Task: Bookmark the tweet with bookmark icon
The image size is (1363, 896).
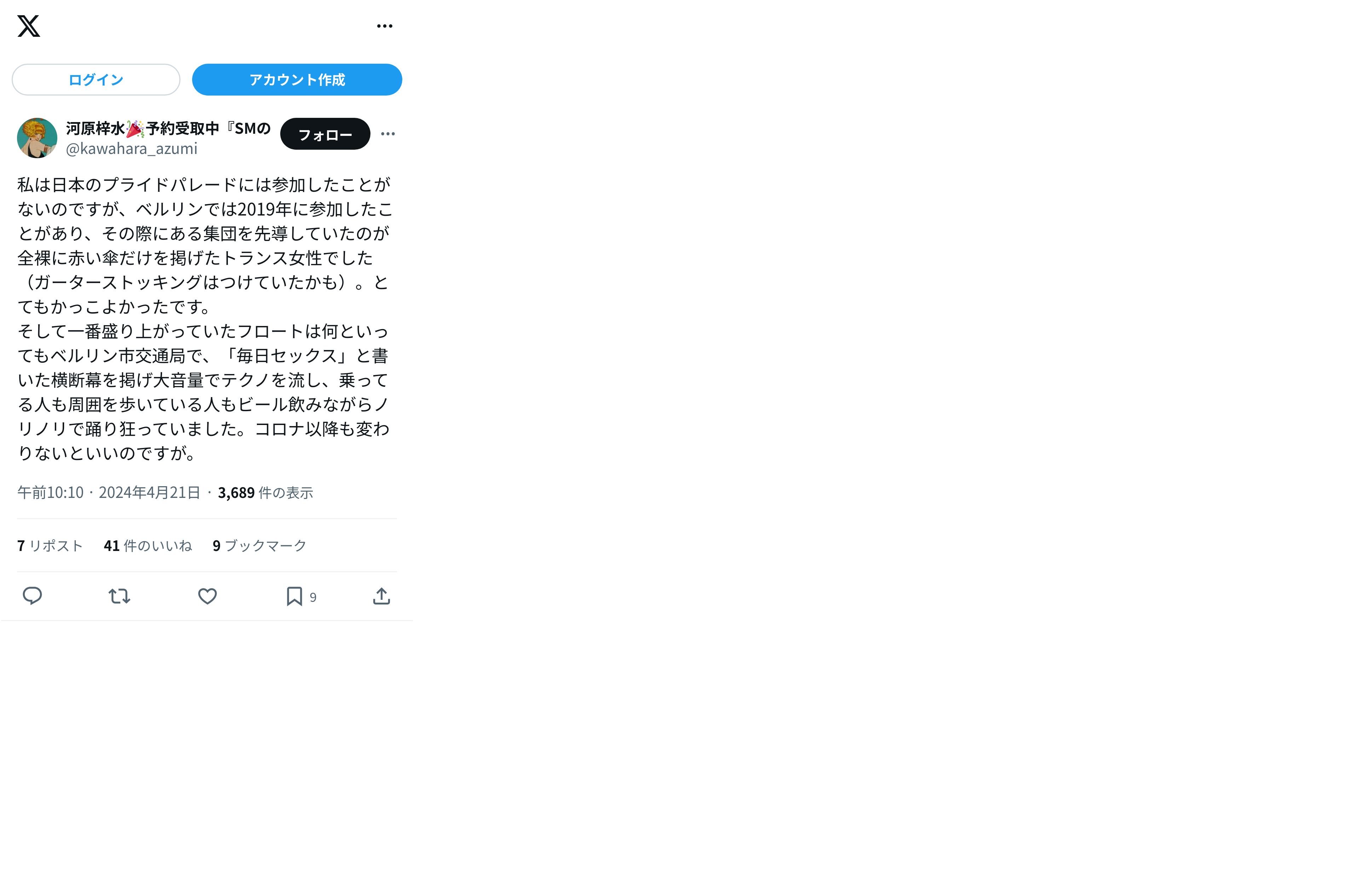Action: 294,596
